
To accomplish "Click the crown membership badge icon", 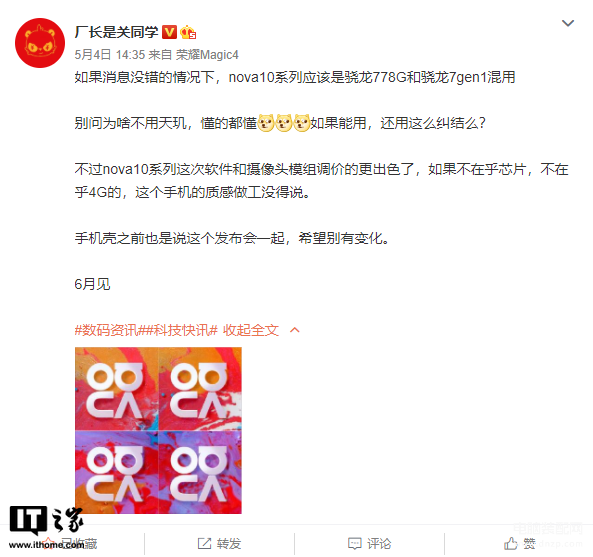I will tap(188, 33).
